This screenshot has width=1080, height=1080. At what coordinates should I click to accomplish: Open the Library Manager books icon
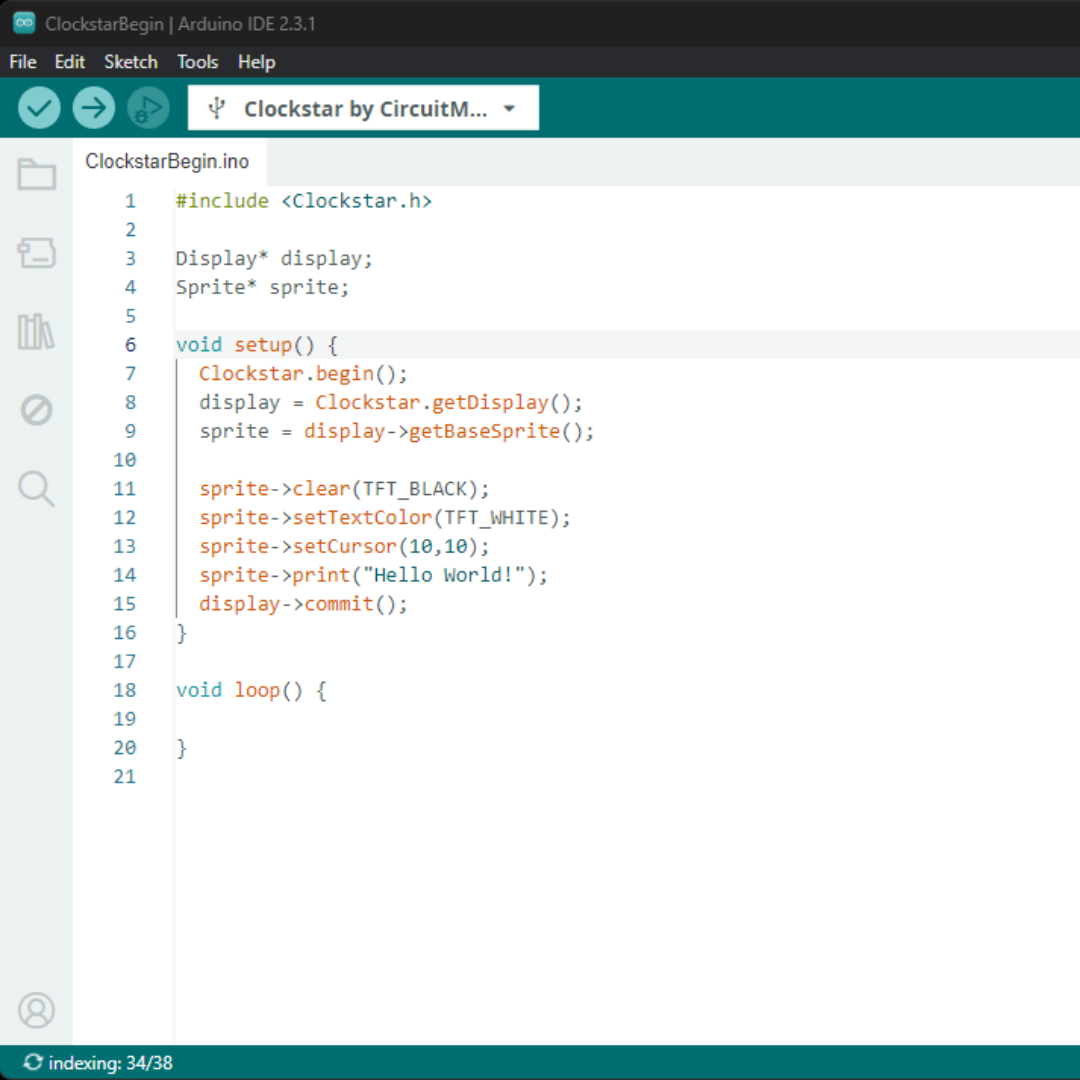pos(36,331)
